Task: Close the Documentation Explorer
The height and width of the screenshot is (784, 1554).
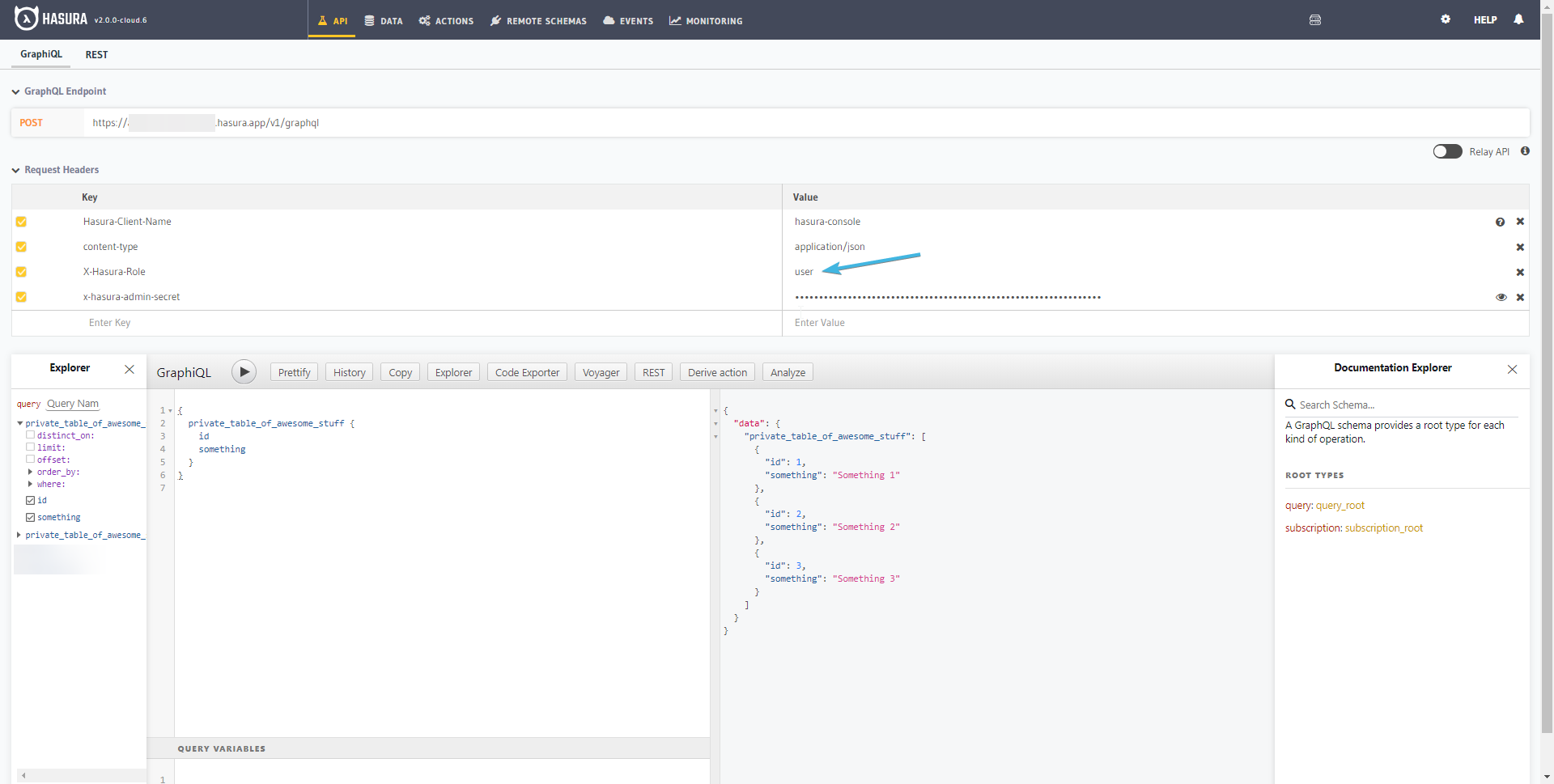Action: coord(1512,369)
